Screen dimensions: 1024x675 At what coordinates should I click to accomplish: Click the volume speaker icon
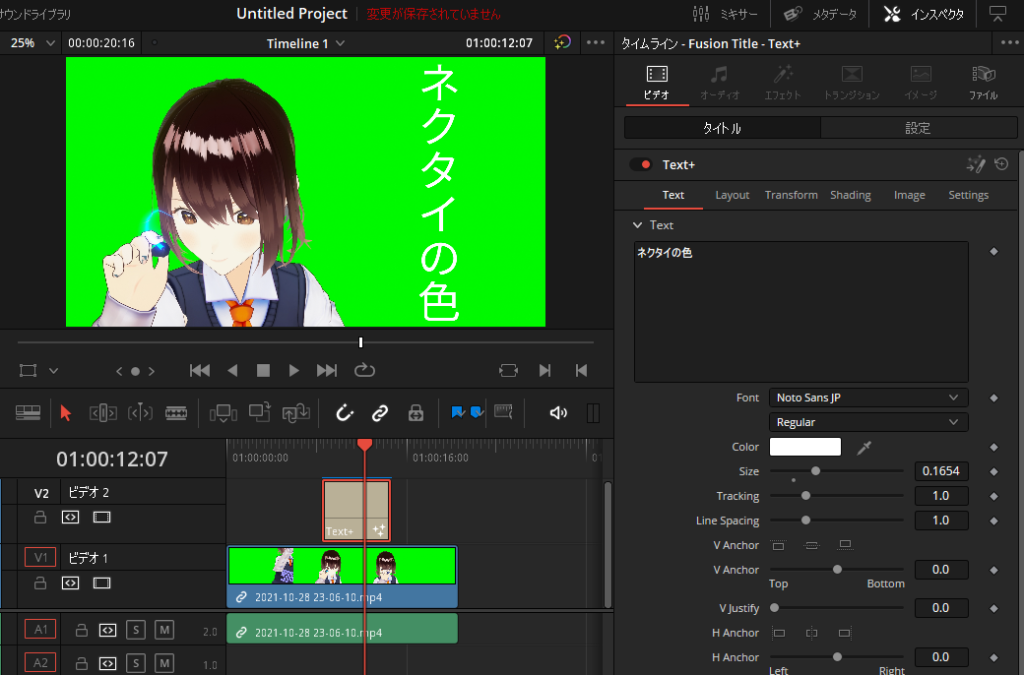click(x=558, y=413)
